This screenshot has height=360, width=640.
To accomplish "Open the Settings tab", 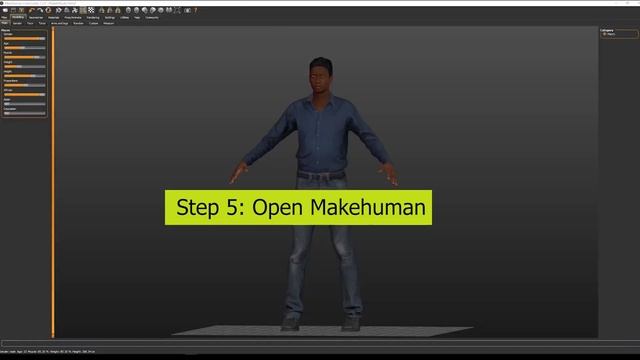I will (110, 18).
